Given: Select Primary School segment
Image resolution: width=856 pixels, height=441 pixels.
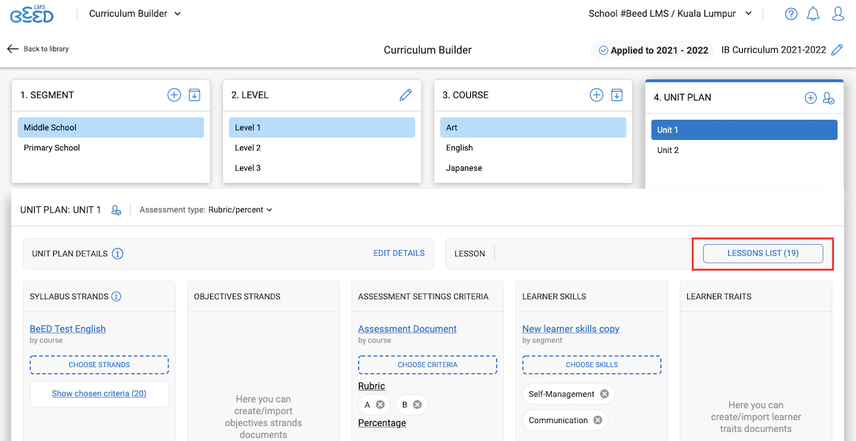Looking at the screenshot, I should 111,148.
